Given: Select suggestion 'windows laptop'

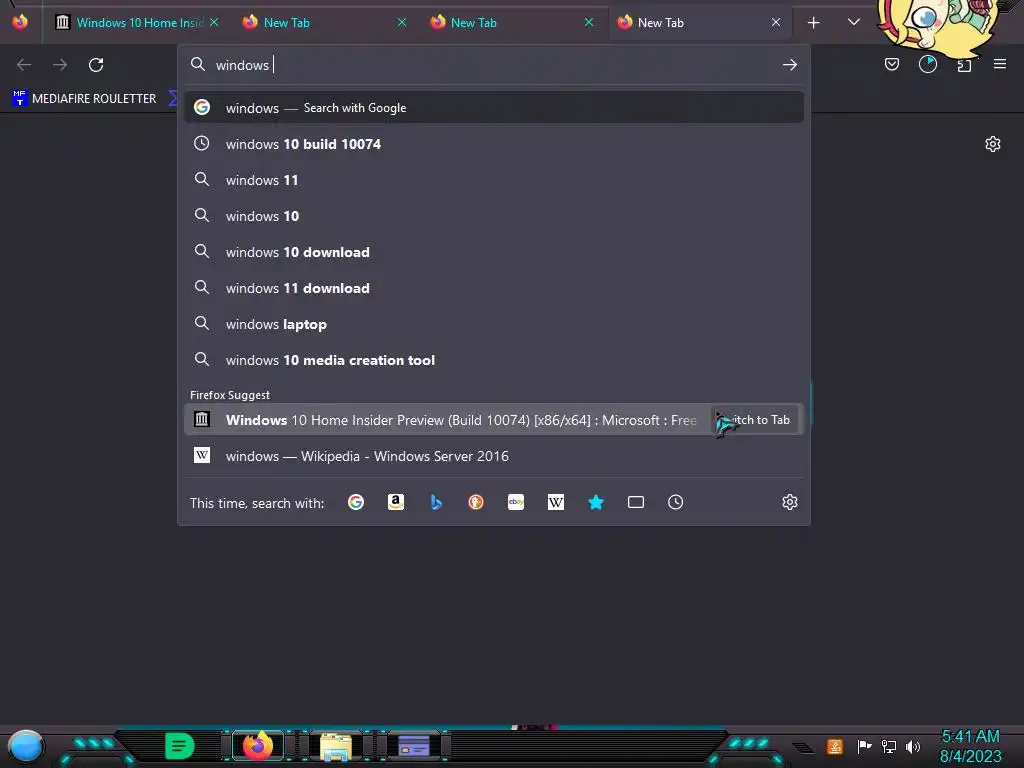Looking at the screenshot, I should [494, 324].
